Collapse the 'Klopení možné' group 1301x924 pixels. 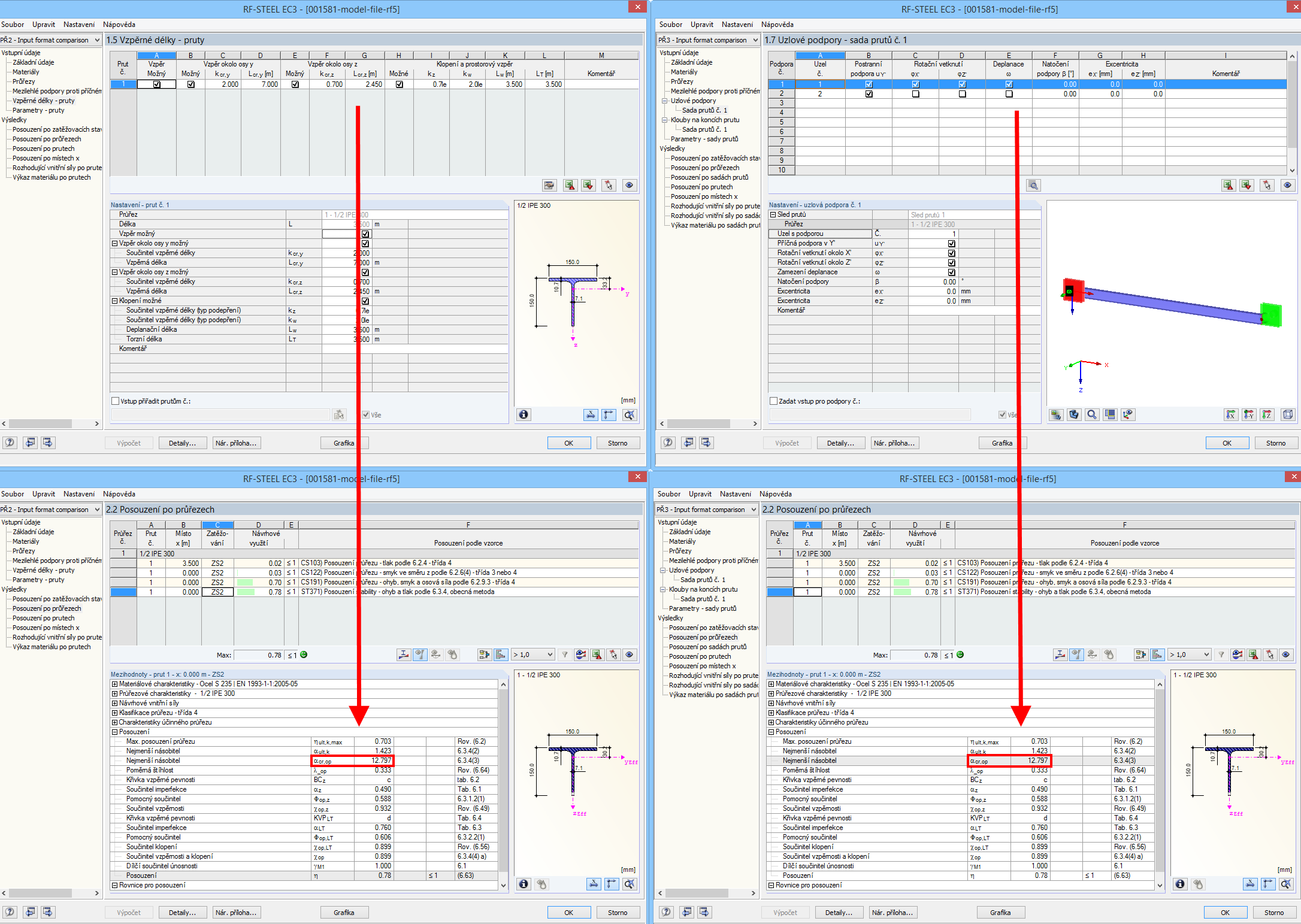114,301
